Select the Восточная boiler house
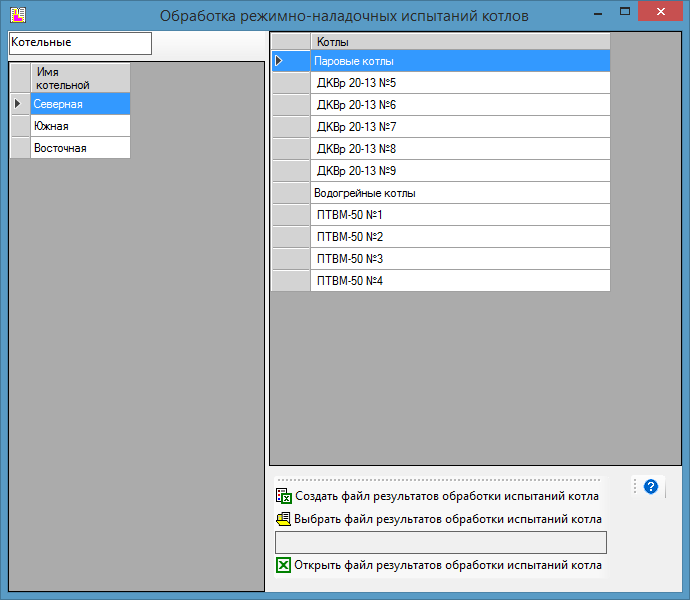The height and width of the screenshot is (600, 690). (x=79, y=148)
